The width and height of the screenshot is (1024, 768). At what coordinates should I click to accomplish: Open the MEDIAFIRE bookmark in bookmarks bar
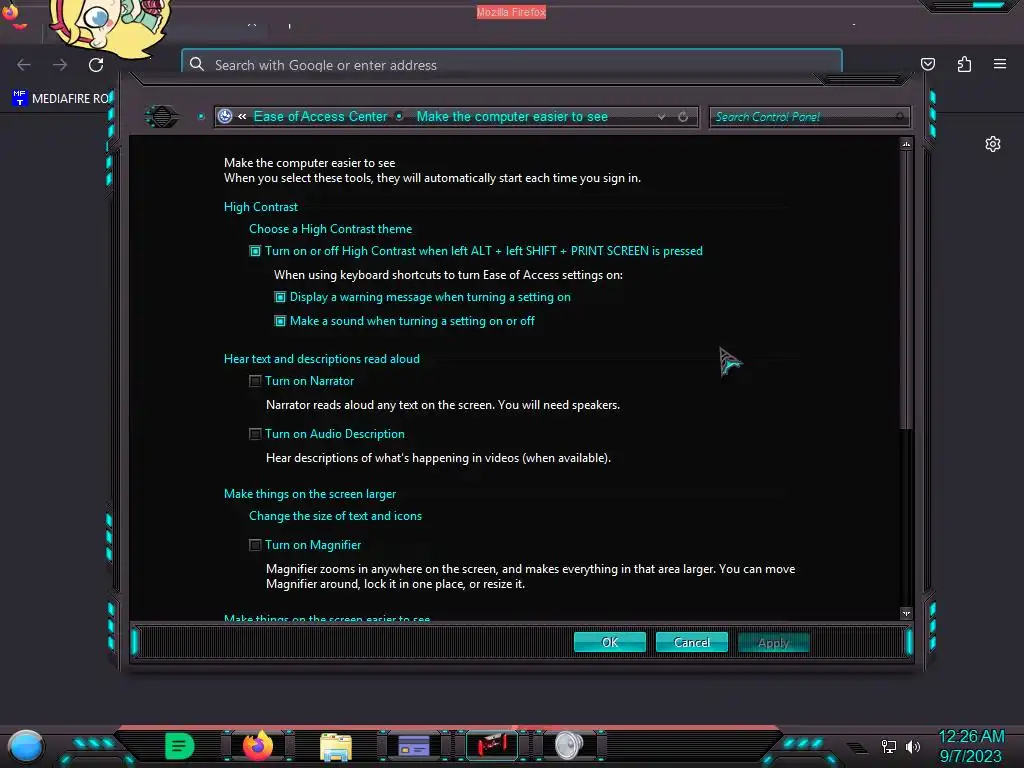[61, 99]
